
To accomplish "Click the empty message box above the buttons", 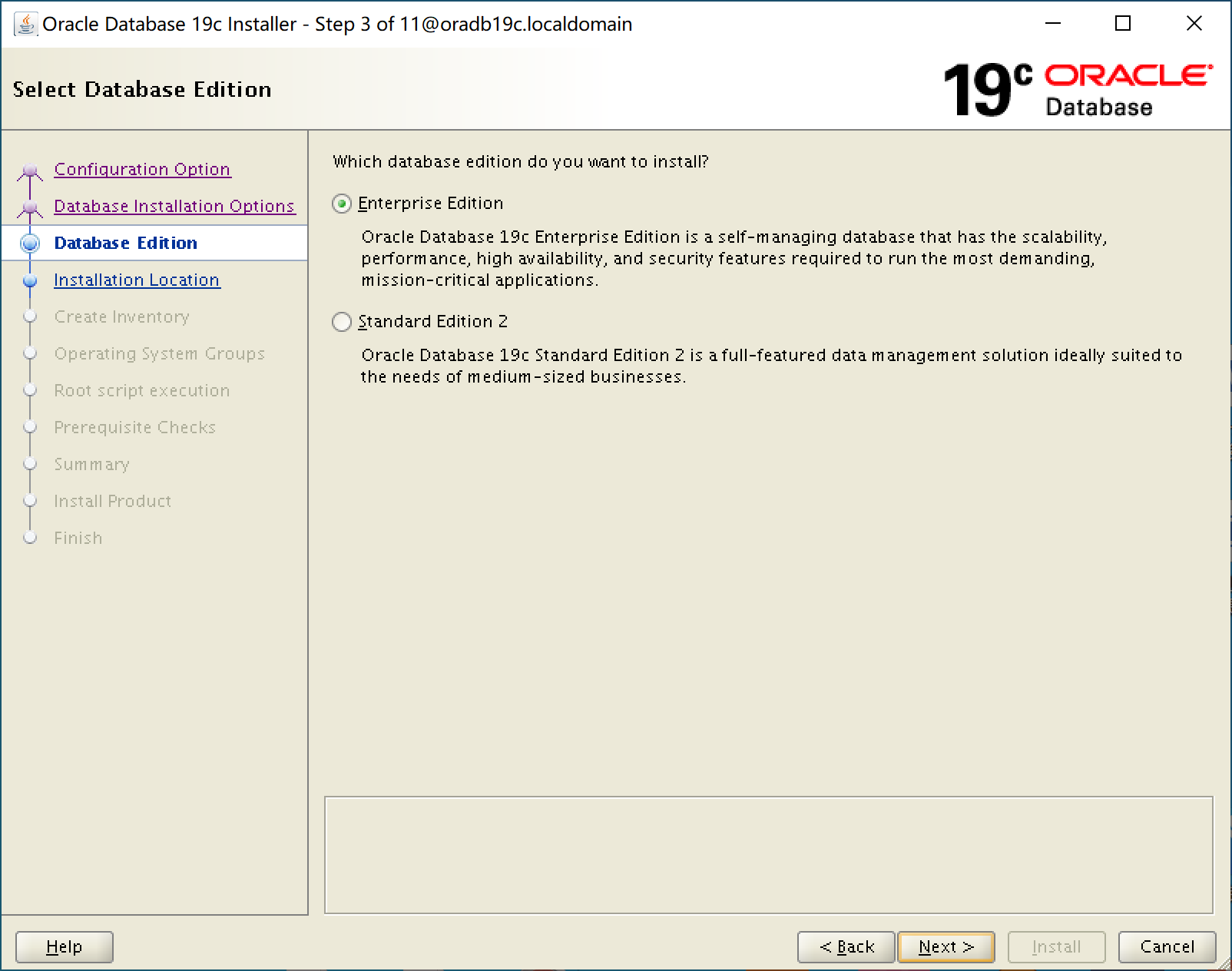I will [x=769, y=855].
